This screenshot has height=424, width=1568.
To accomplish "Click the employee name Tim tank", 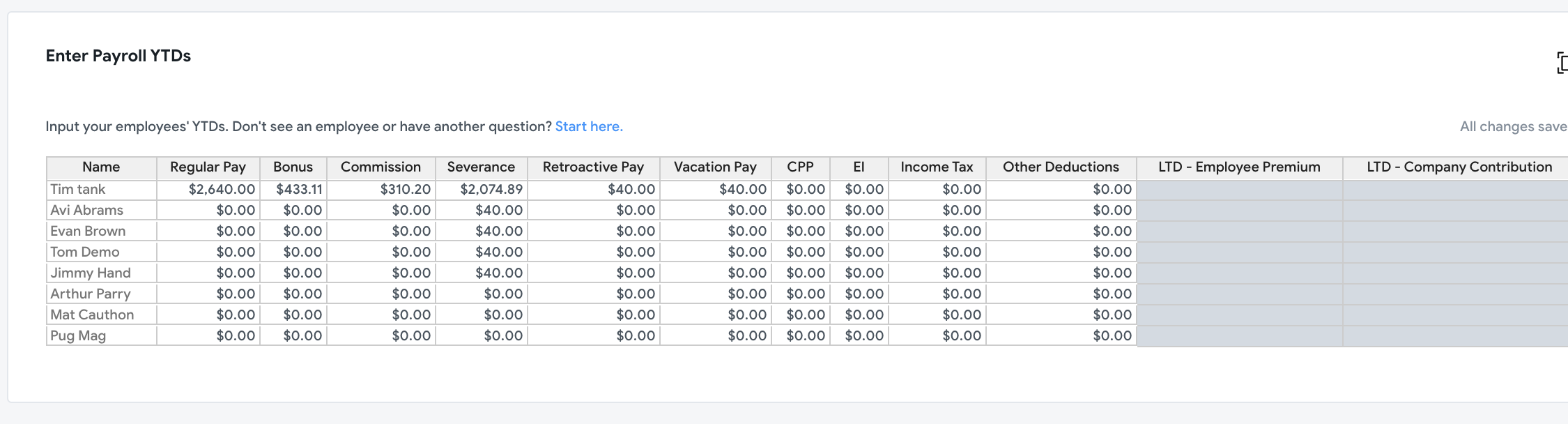I will click(x=78, y=189).
